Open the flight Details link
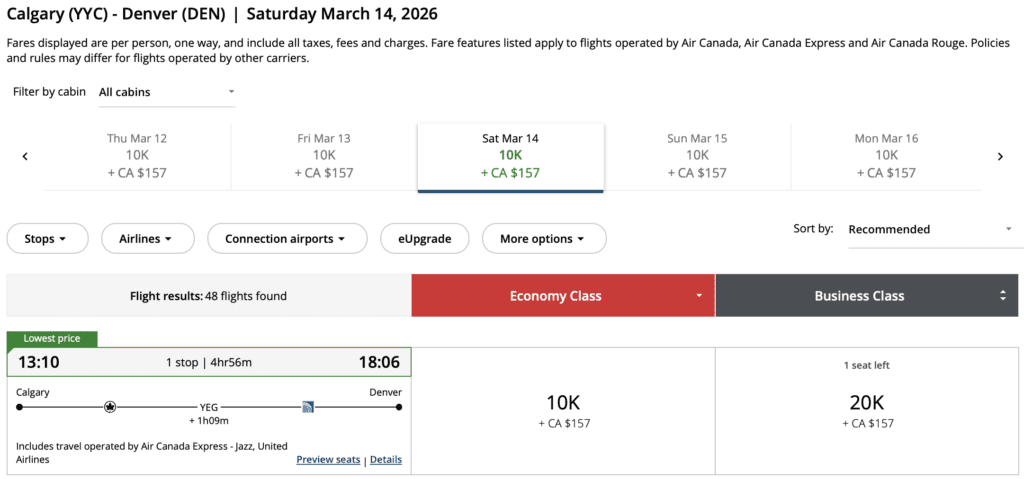The width and height of the screenshot is (1024, 479). pyautogui.click(x=386, y=460)
